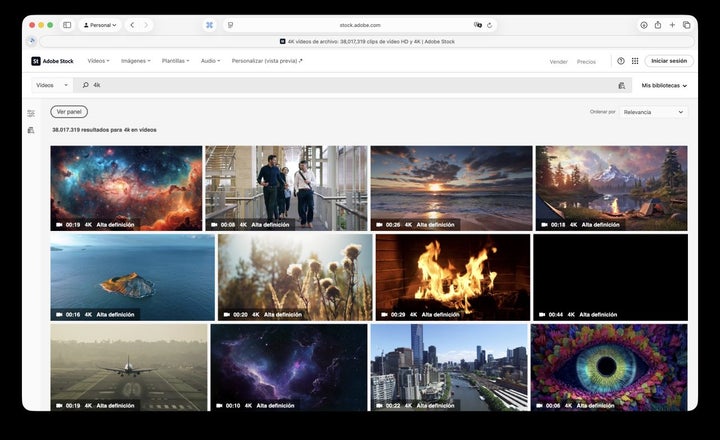
Task: Expand the Mis bibliotecas dropdown
Action: point(664,86)
